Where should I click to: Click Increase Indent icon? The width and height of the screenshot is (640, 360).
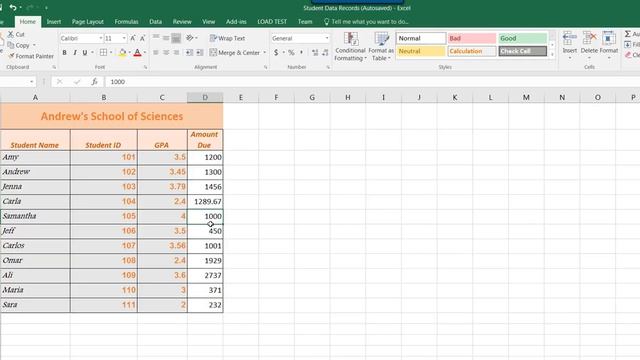coord(200,53)
